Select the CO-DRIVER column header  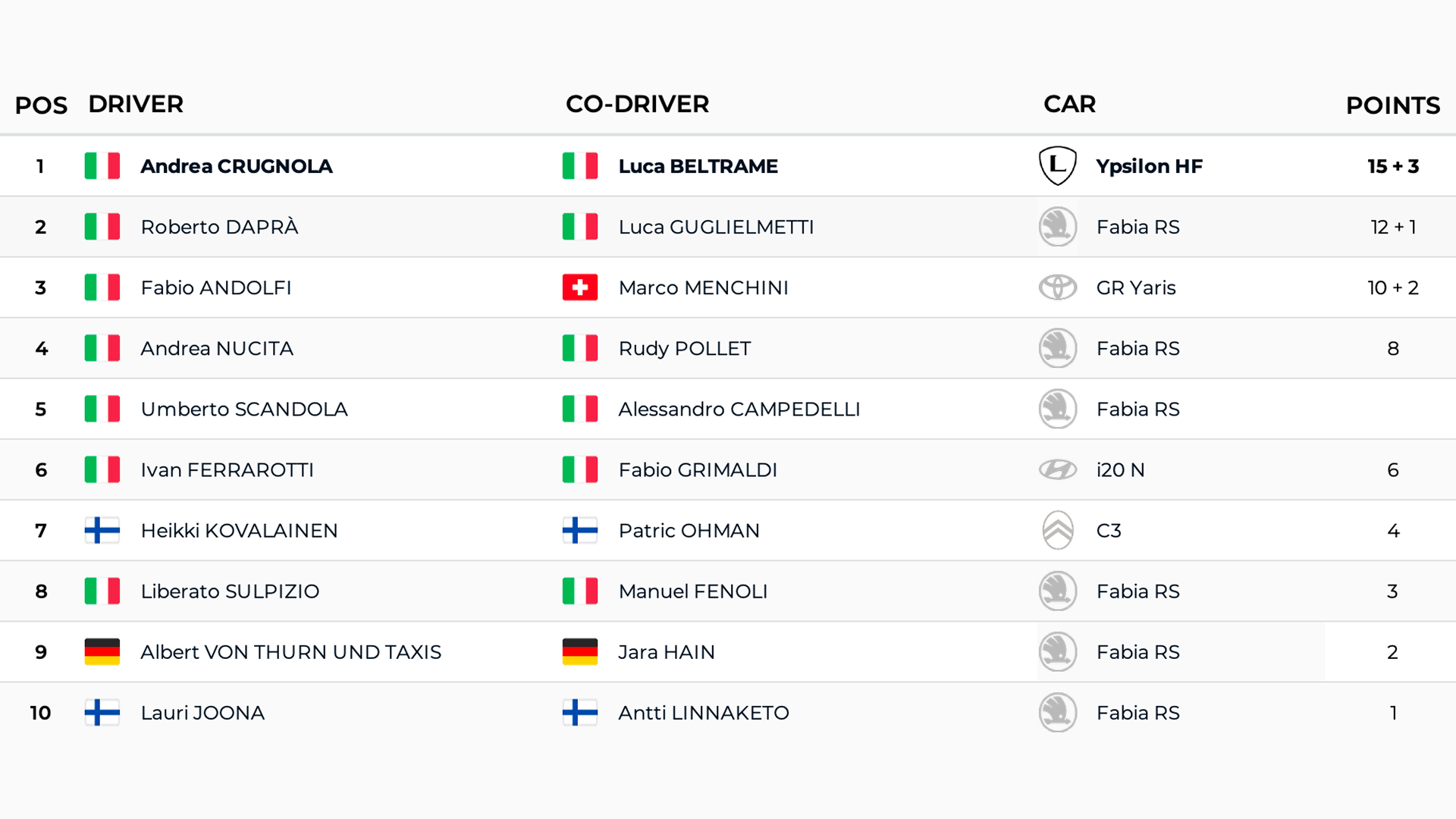[x=637, y=104]
